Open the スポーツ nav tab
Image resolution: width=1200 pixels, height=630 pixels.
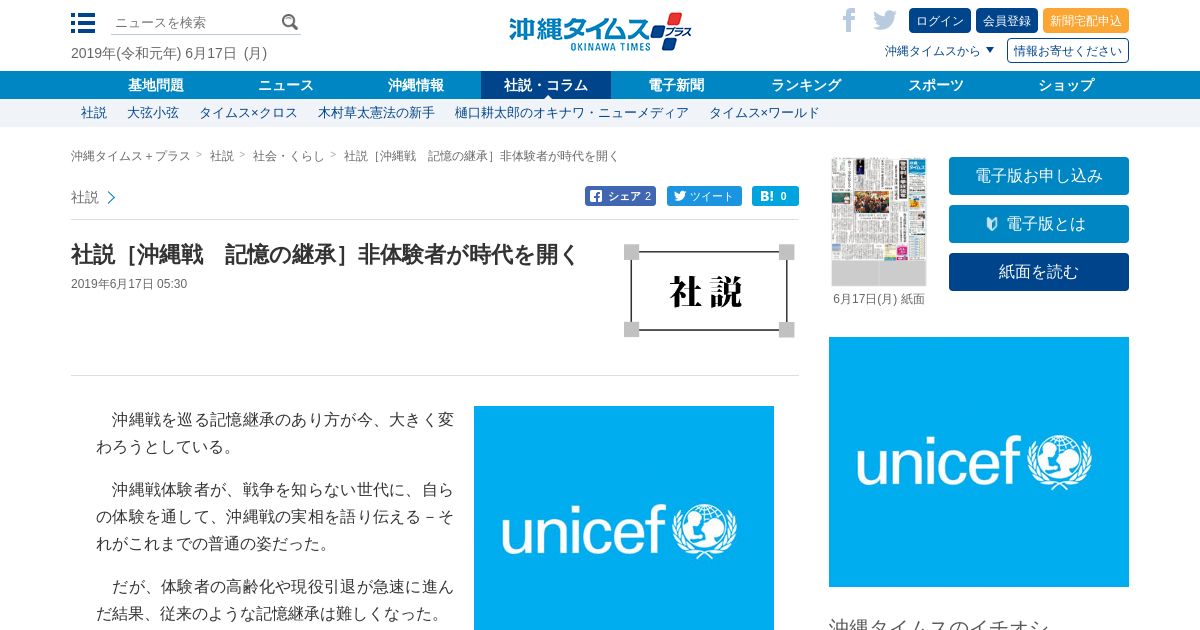(x=936, y=85)
